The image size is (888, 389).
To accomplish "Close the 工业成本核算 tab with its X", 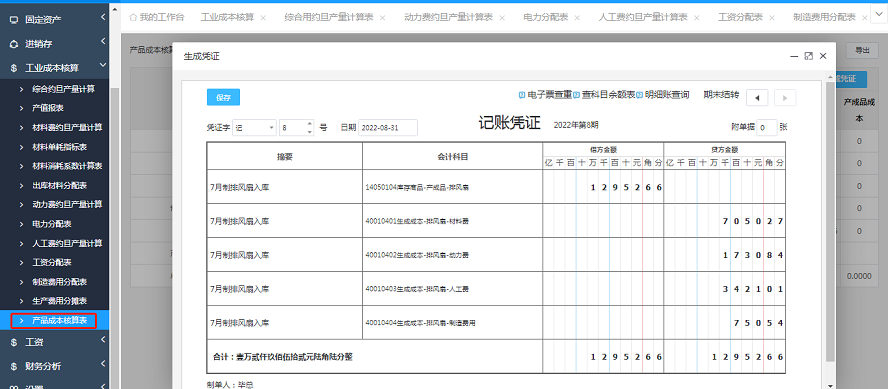I will [263, 18].
